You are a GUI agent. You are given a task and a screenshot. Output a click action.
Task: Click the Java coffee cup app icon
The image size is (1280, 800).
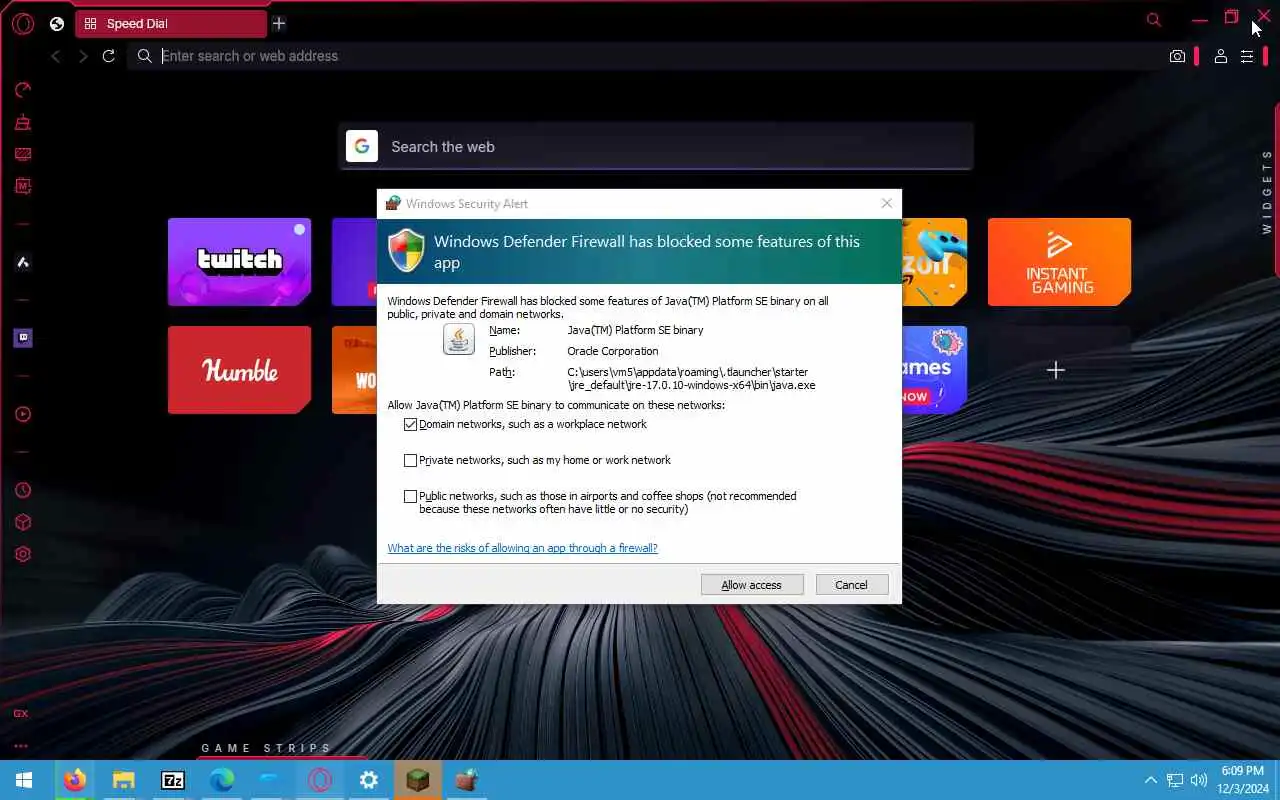tap(459, 339)
